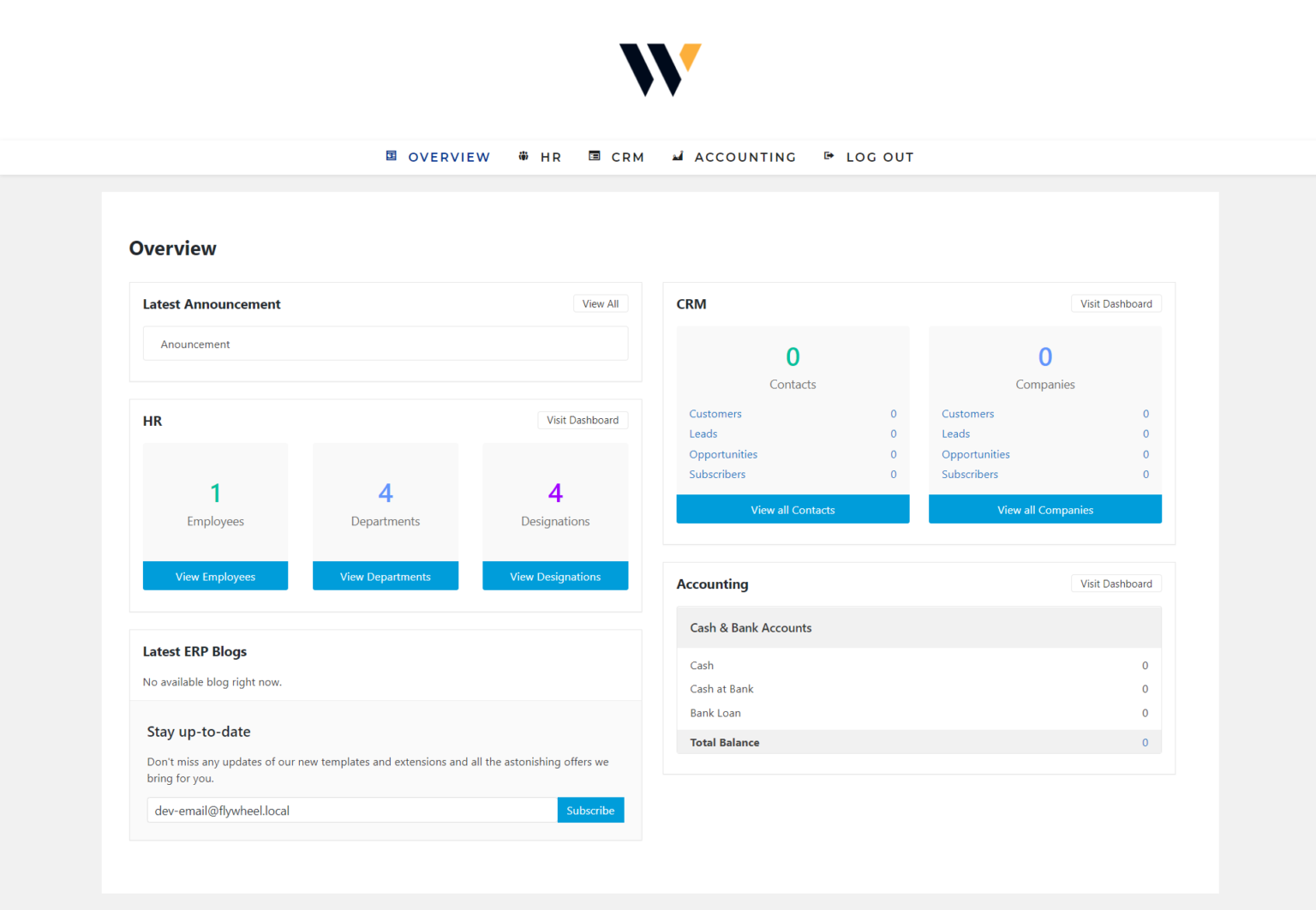Click the Accounting chart icon in navigation

point(678,156)
